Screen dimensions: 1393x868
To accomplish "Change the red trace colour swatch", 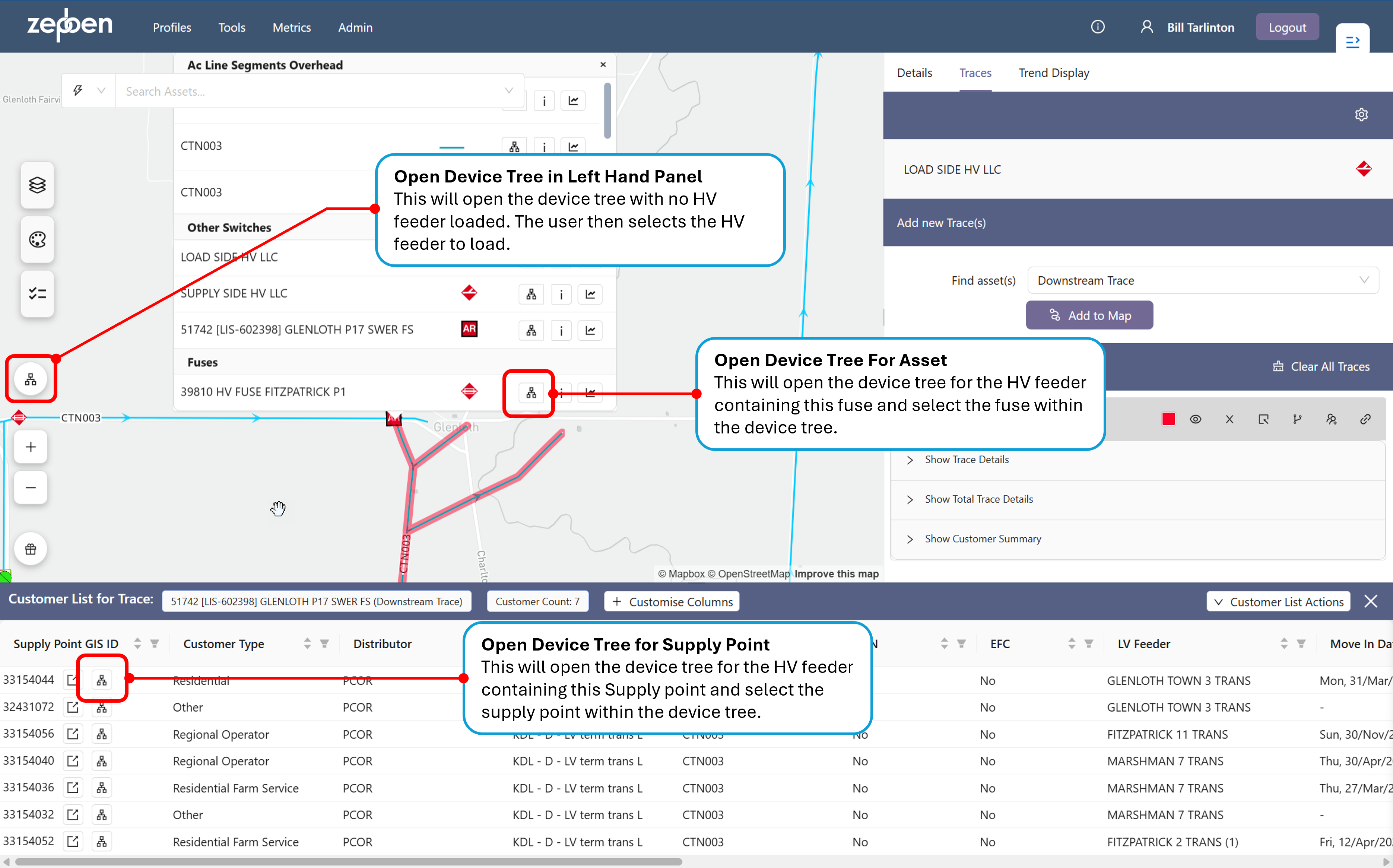I will 1168,419.
